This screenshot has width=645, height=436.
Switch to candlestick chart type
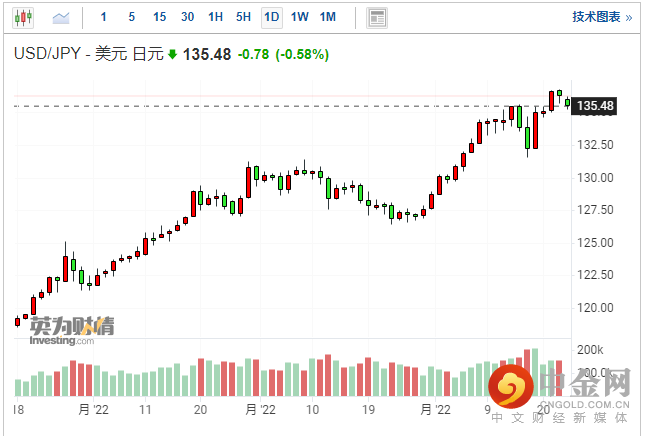24,17
